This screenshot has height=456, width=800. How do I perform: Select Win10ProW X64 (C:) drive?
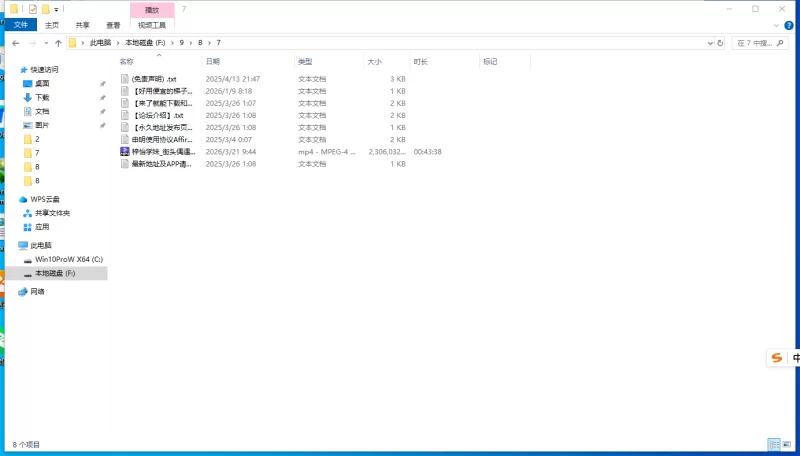68,259
